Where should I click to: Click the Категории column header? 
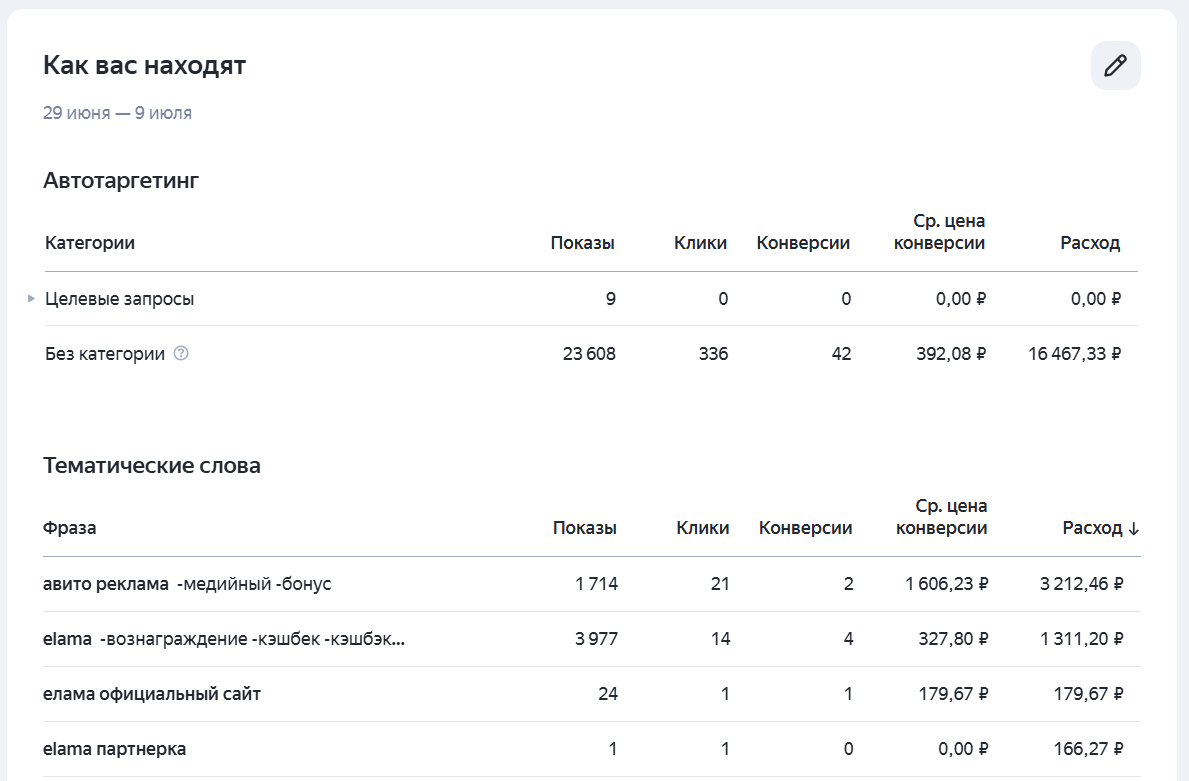coord(90,243)
